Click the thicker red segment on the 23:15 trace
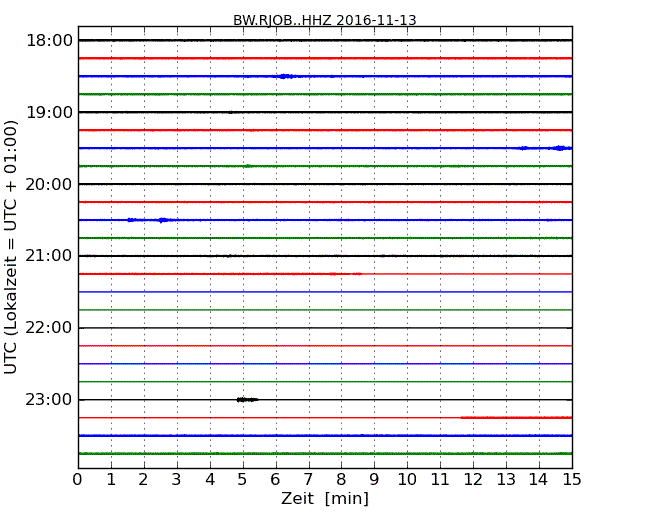Viewport: 650px width, 520px height. pos(516,418)
